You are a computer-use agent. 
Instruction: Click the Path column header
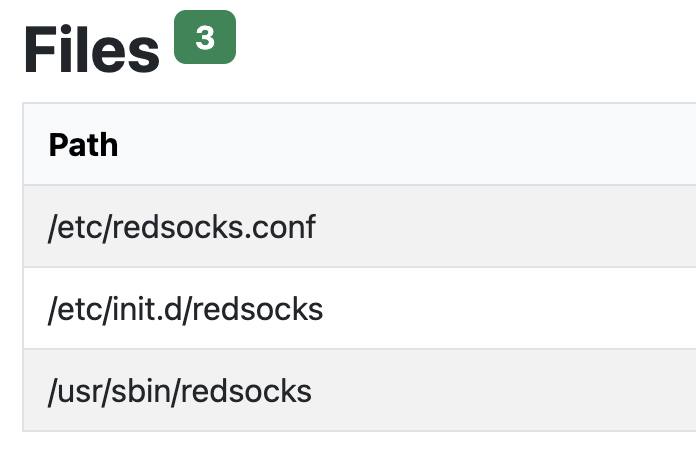83,145
